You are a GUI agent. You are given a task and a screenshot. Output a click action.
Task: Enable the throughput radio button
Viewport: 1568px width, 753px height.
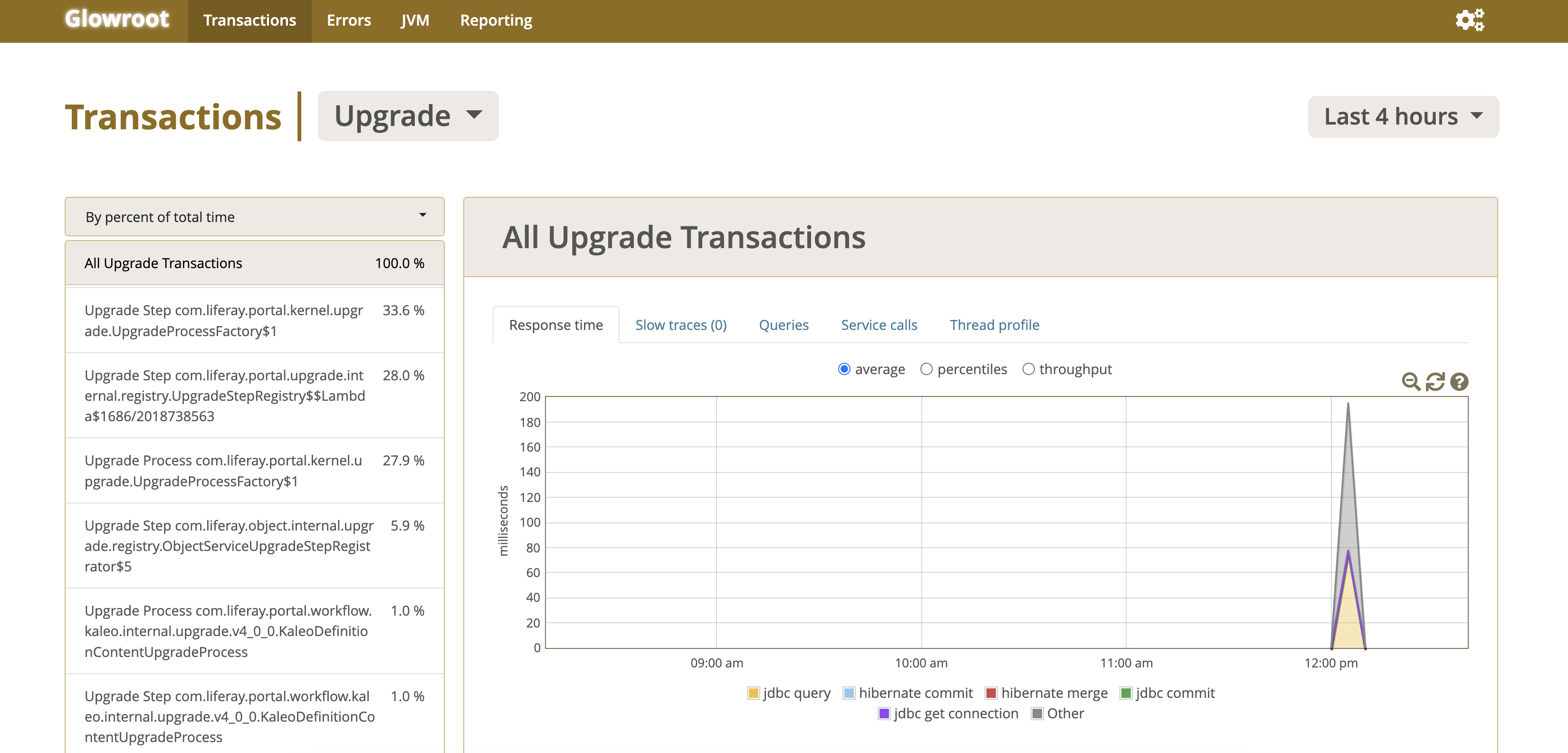click(1029, 369)
